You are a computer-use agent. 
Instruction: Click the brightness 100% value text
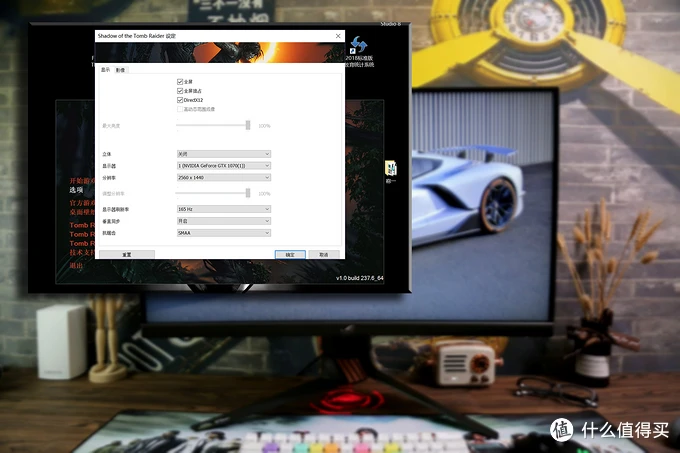click(264, 126)
